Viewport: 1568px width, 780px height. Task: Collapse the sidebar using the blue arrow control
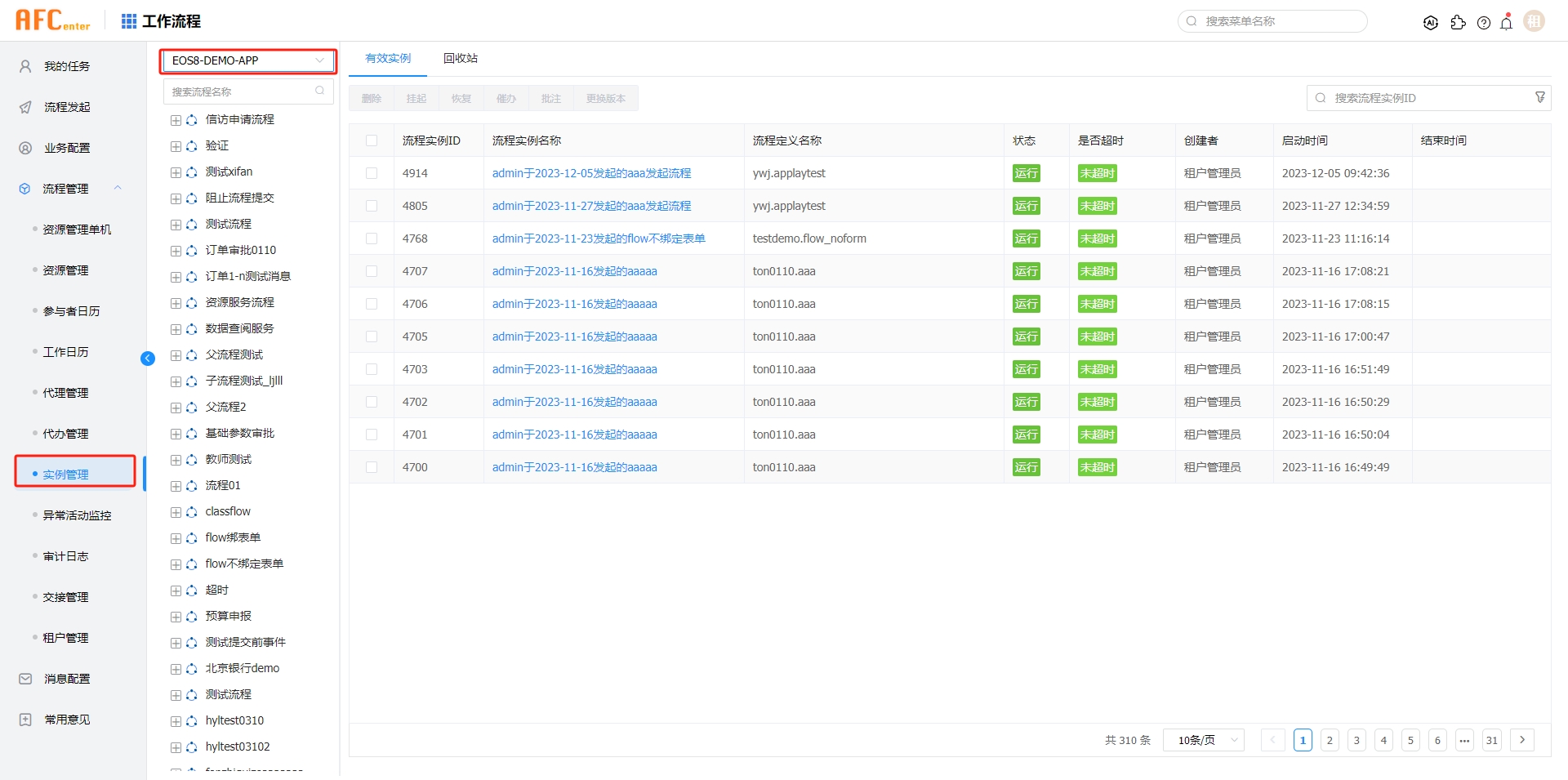148,359
